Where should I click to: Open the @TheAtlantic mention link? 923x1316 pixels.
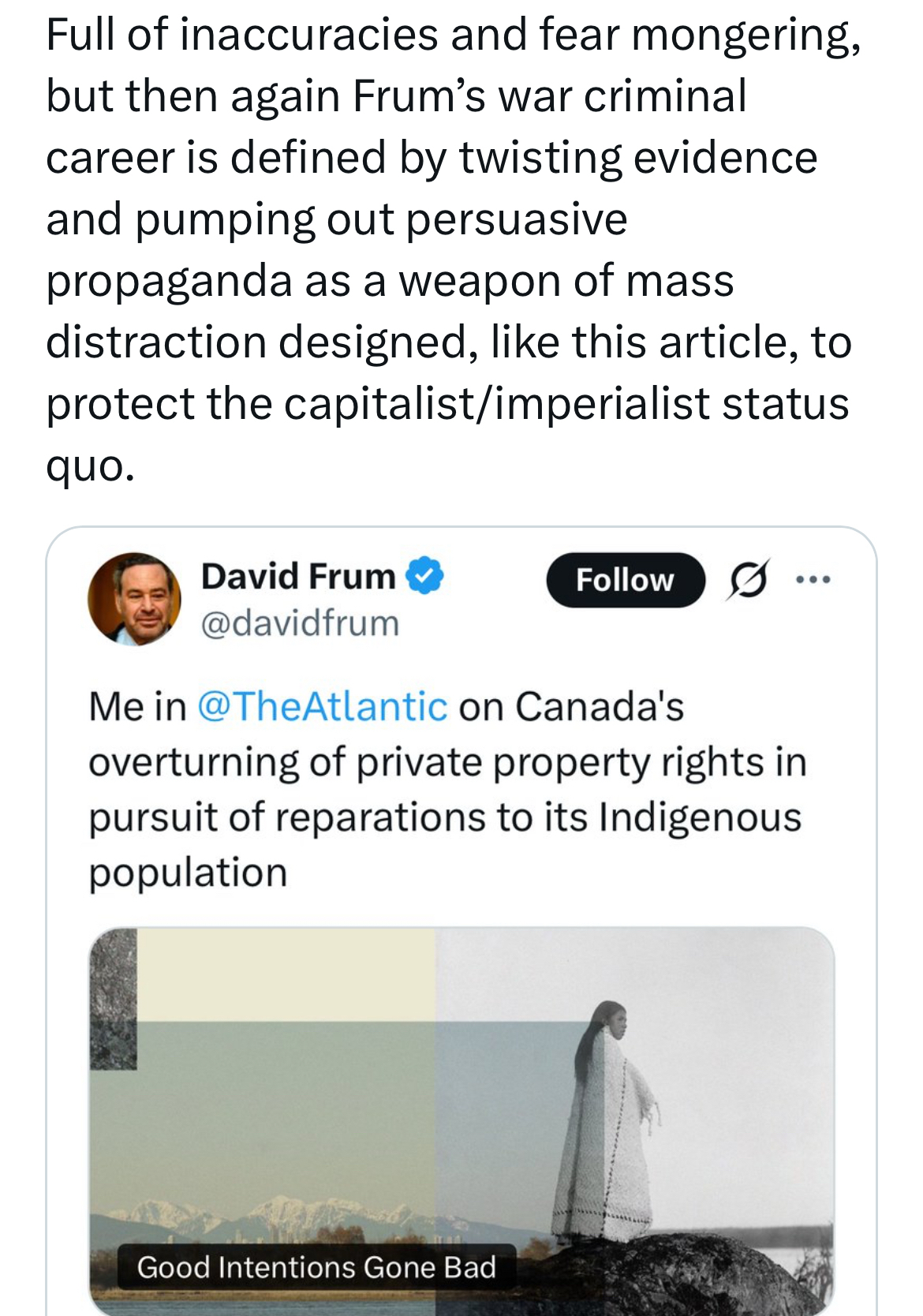tap(322, 705)
